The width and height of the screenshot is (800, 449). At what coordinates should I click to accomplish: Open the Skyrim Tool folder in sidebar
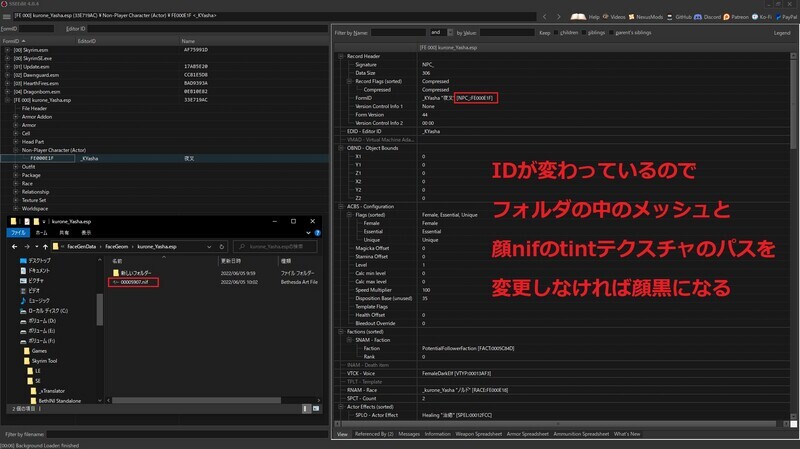click(x=44, y=361)
